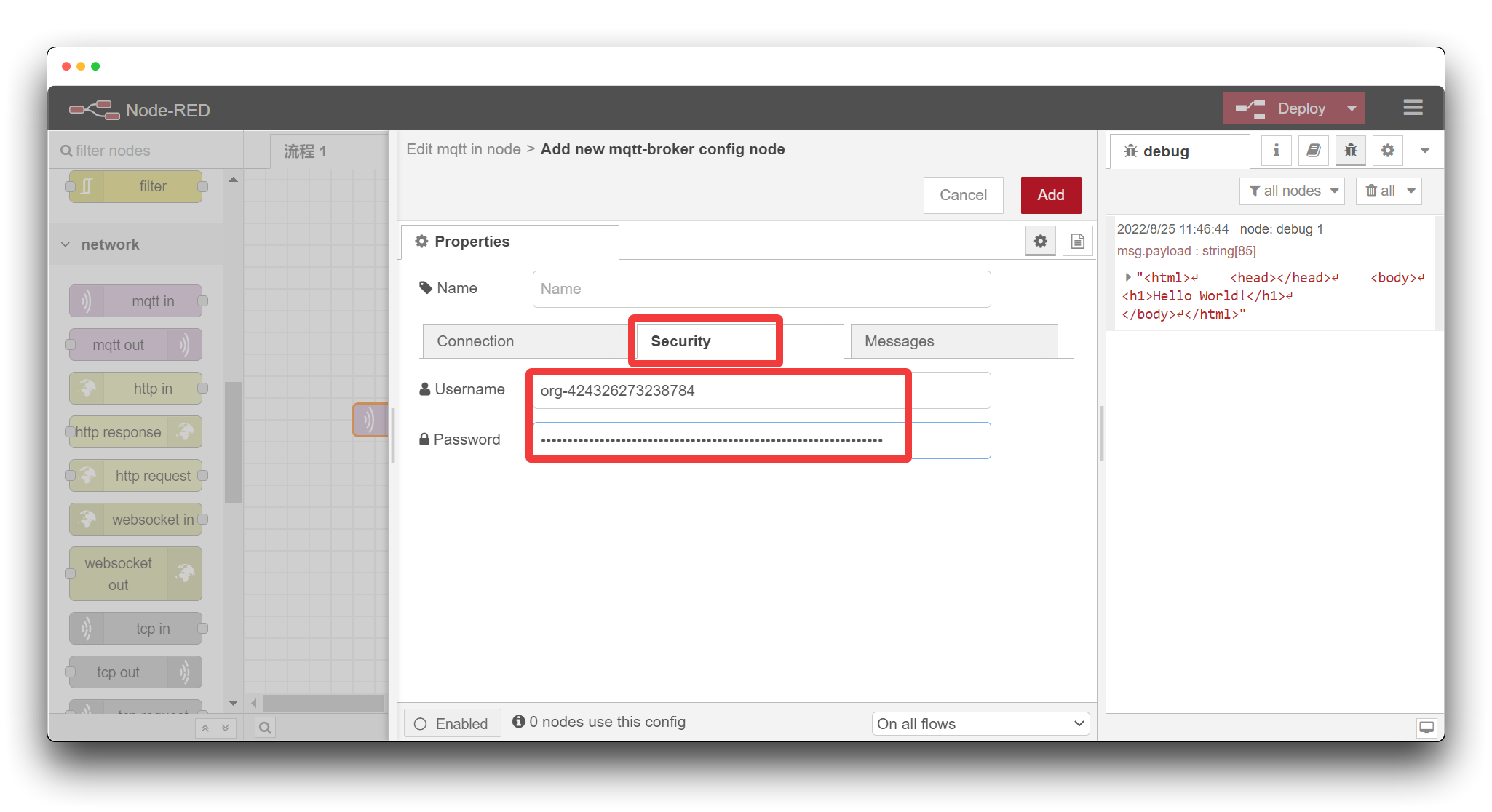
Task: Click the workspace horizontal scrollbar
Action: coord(324,703)
